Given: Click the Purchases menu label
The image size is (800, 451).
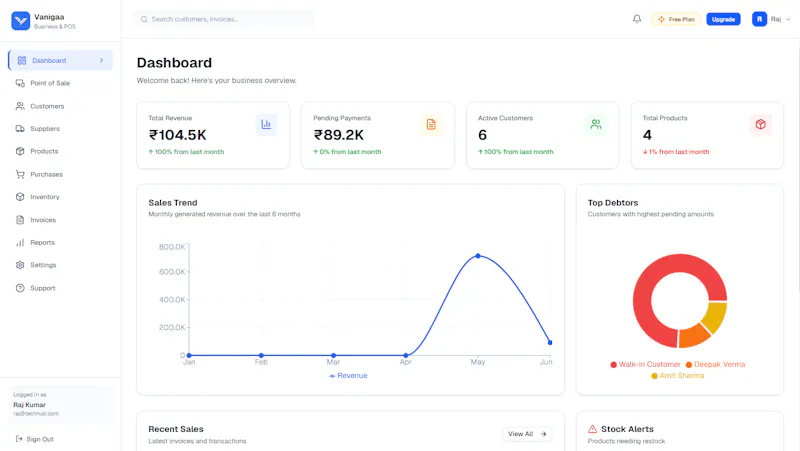Looking at the screenshot, I should coord(46,174).
